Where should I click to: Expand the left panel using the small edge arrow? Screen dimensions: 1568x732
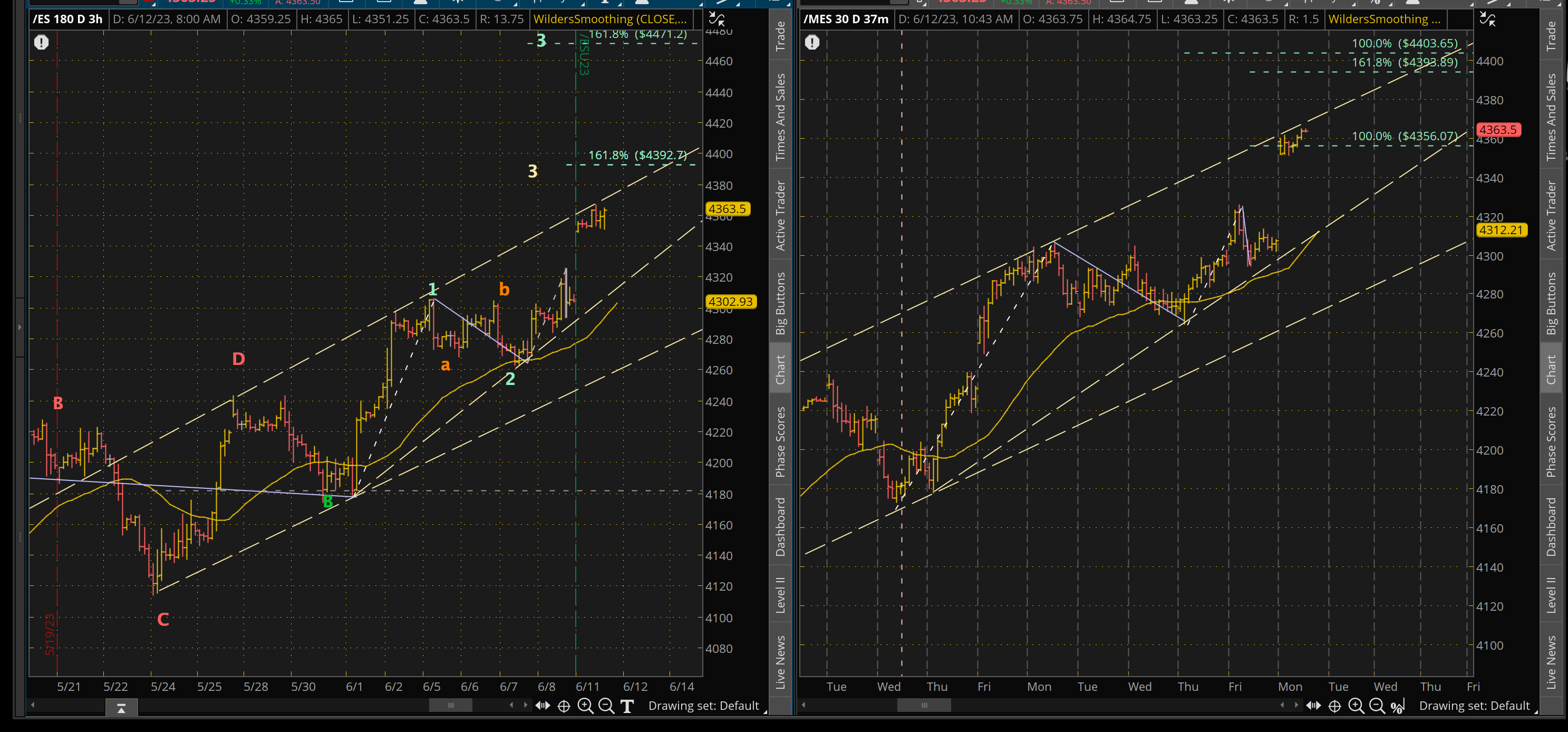[x=20, y=327]
